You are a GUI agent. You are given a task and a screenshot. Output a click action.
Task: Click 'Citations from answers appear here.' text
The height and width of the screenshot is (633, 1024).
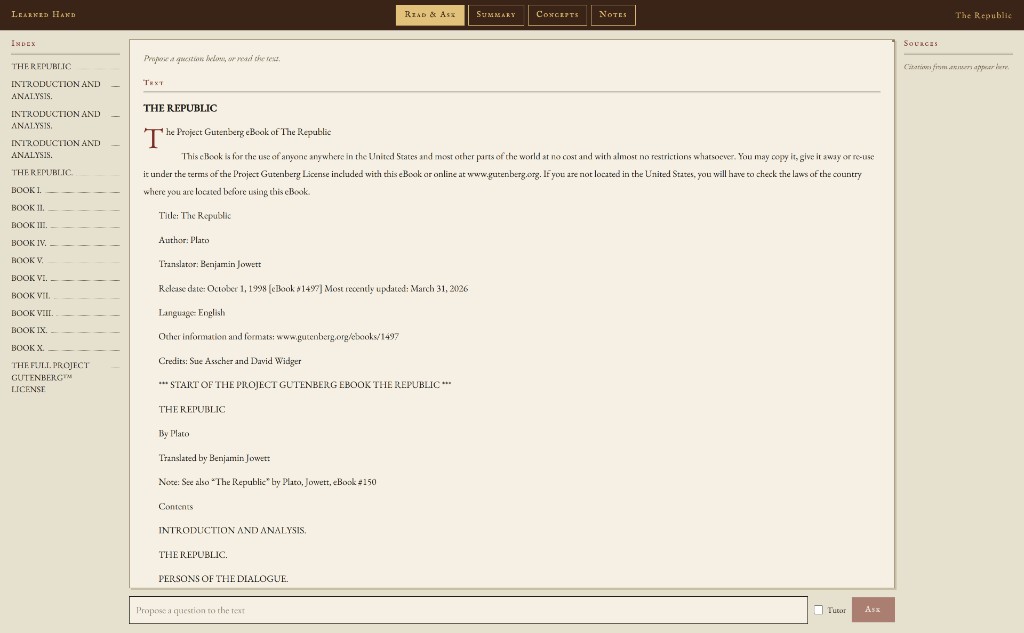pyautogui.click(x=957, y=67)
